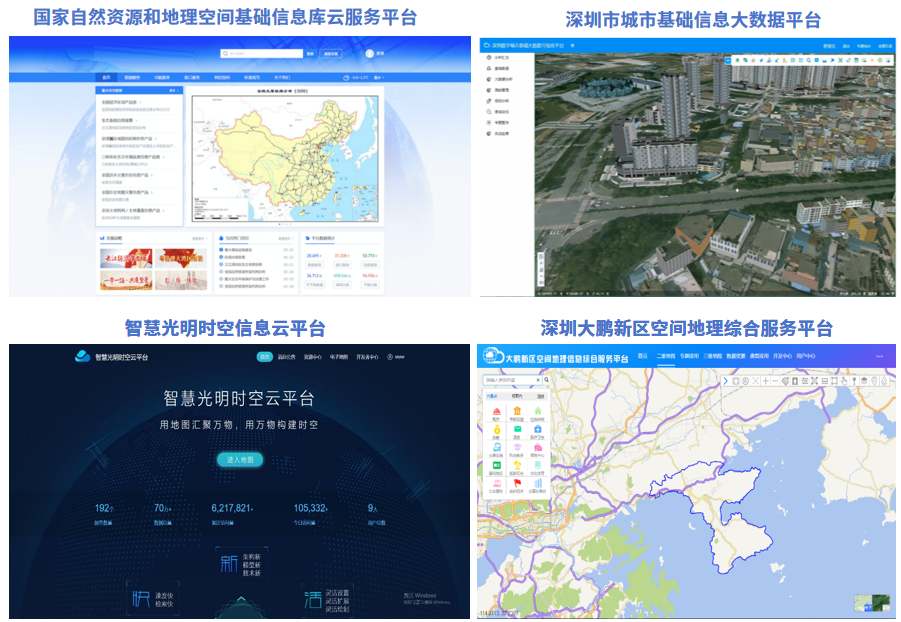
Task: Expand upward chevron at Guangming page bottom
Action: [x=241, y=600]
